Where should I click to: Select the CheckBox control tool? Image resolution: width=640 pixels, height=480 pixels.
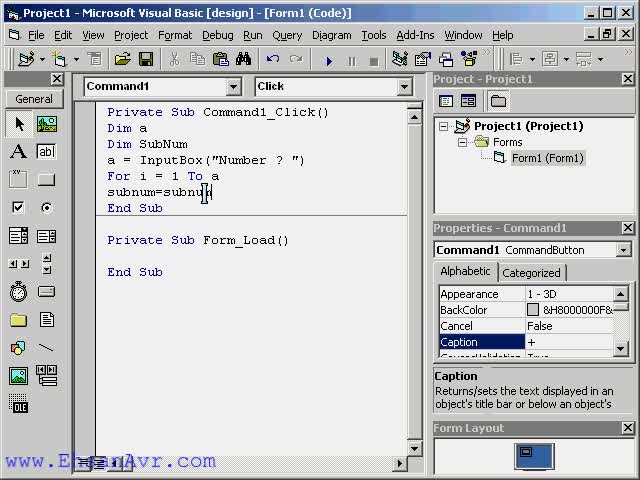19,207
